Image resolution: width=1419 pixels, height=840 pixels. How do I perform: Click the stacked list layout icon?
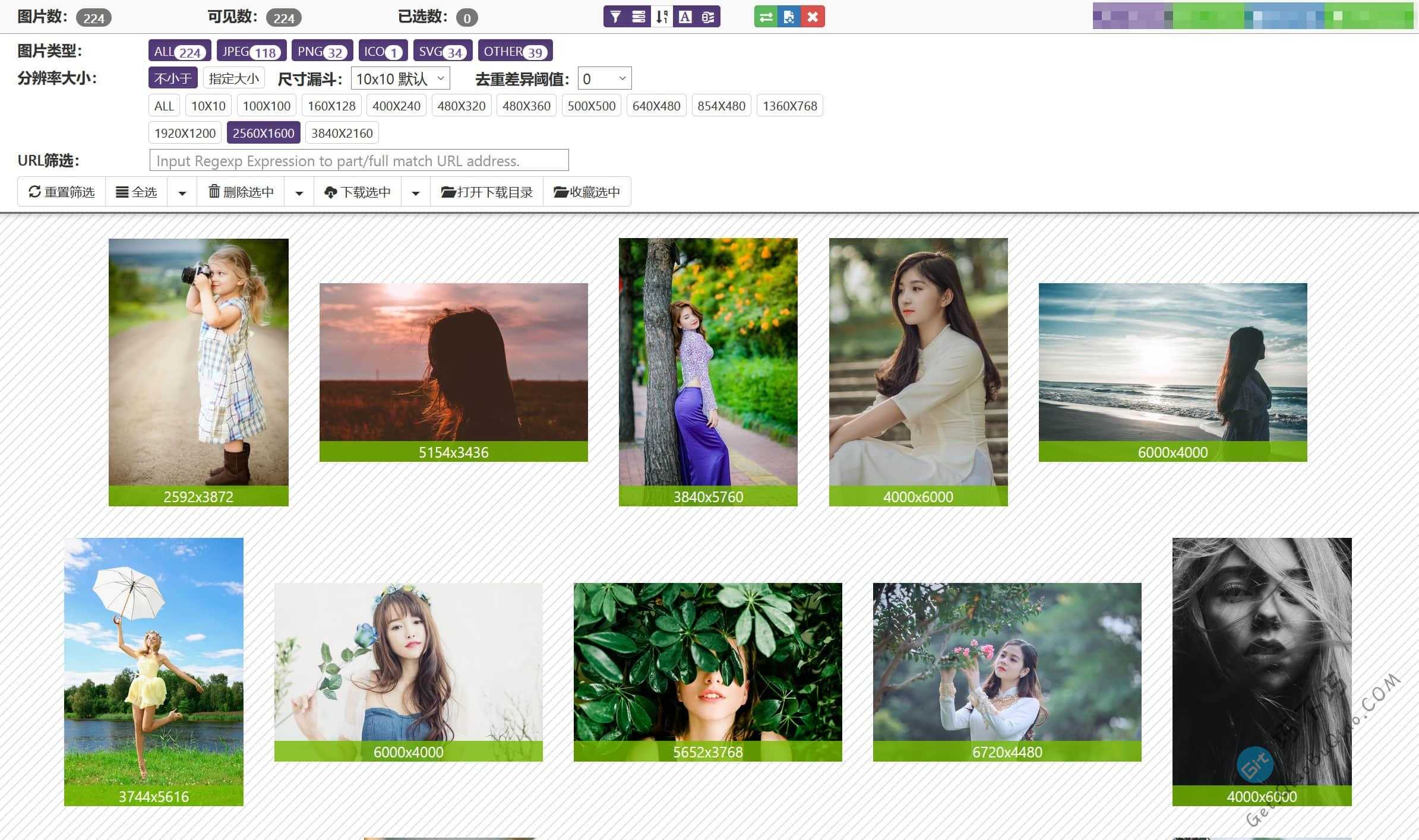[x=639, y=17]
